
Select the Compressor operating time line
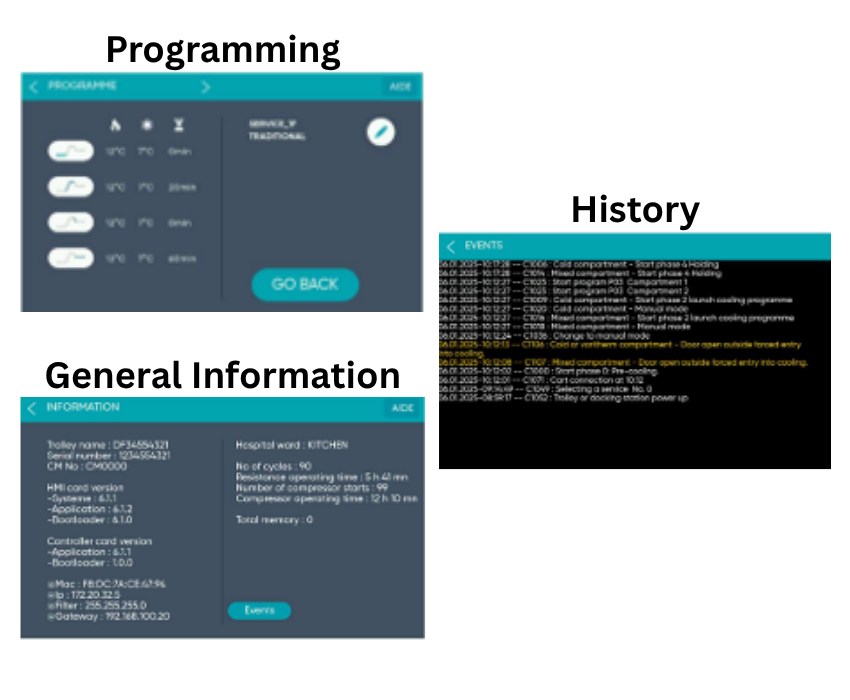(x=327, y=498)
